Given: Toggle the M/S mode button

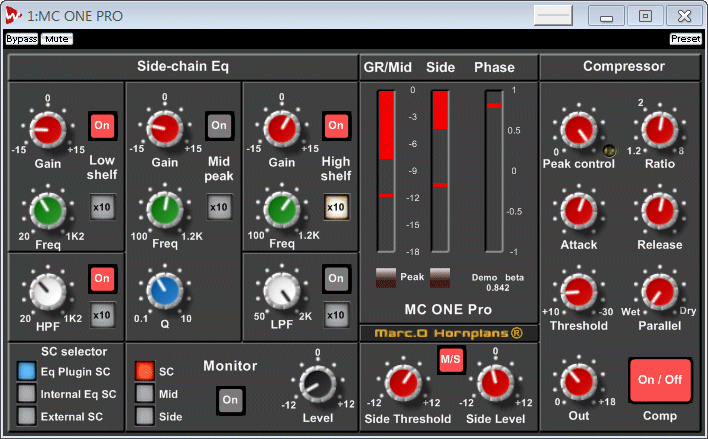Looking at the screenshot, I should (x=451, y=360).
